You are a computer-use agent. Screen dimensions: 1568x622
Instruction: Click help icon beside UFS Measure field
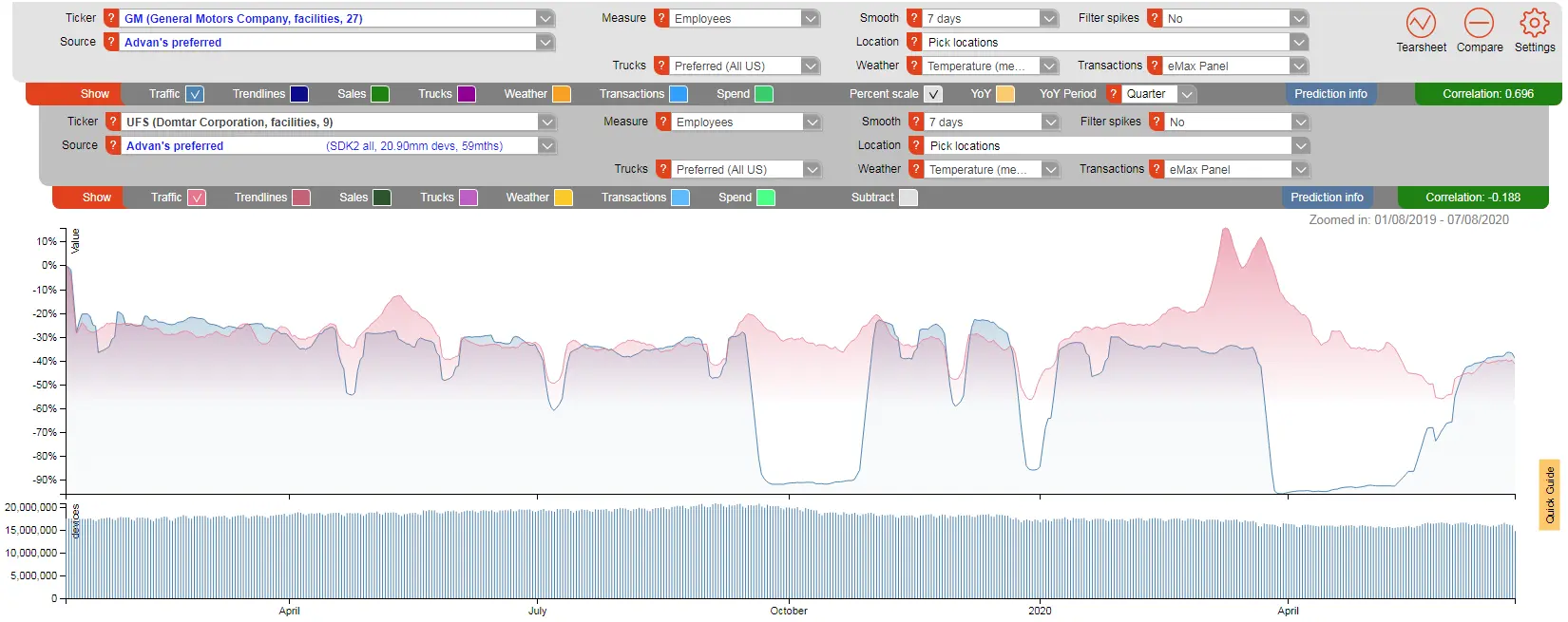(x=663, y=122)
